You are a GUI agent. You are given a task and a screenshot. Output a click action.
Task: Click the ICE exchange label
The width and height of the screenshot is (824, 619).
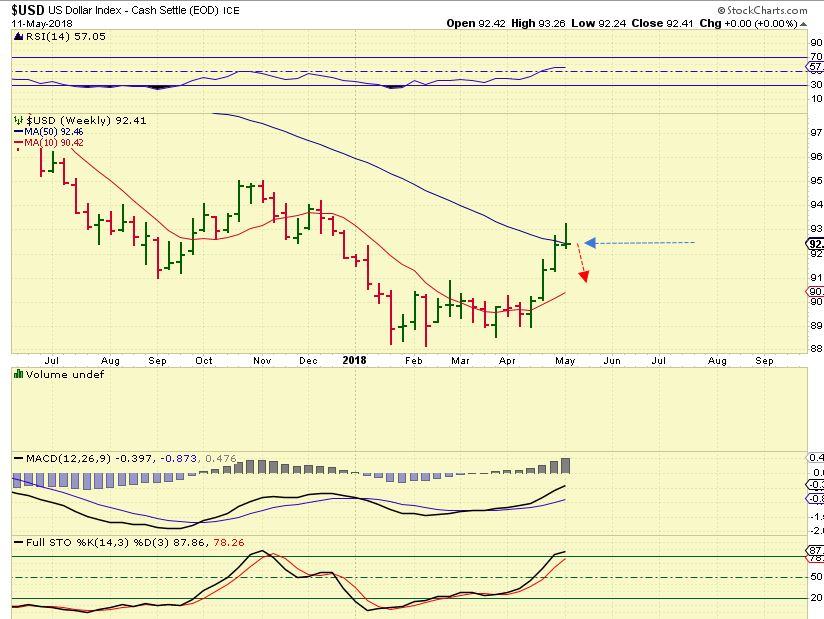[x=231, y=11]
